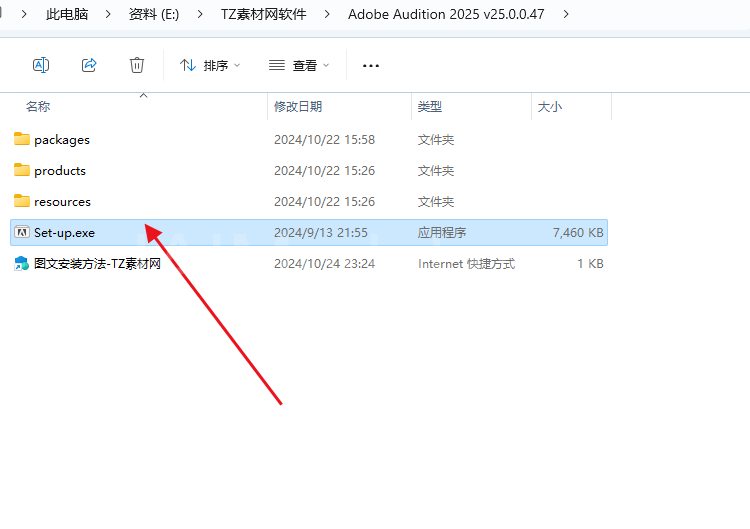Click the 7,460 KB size value
The width and height of the screenshot is (750, 529).
click(x=578, y=233)
